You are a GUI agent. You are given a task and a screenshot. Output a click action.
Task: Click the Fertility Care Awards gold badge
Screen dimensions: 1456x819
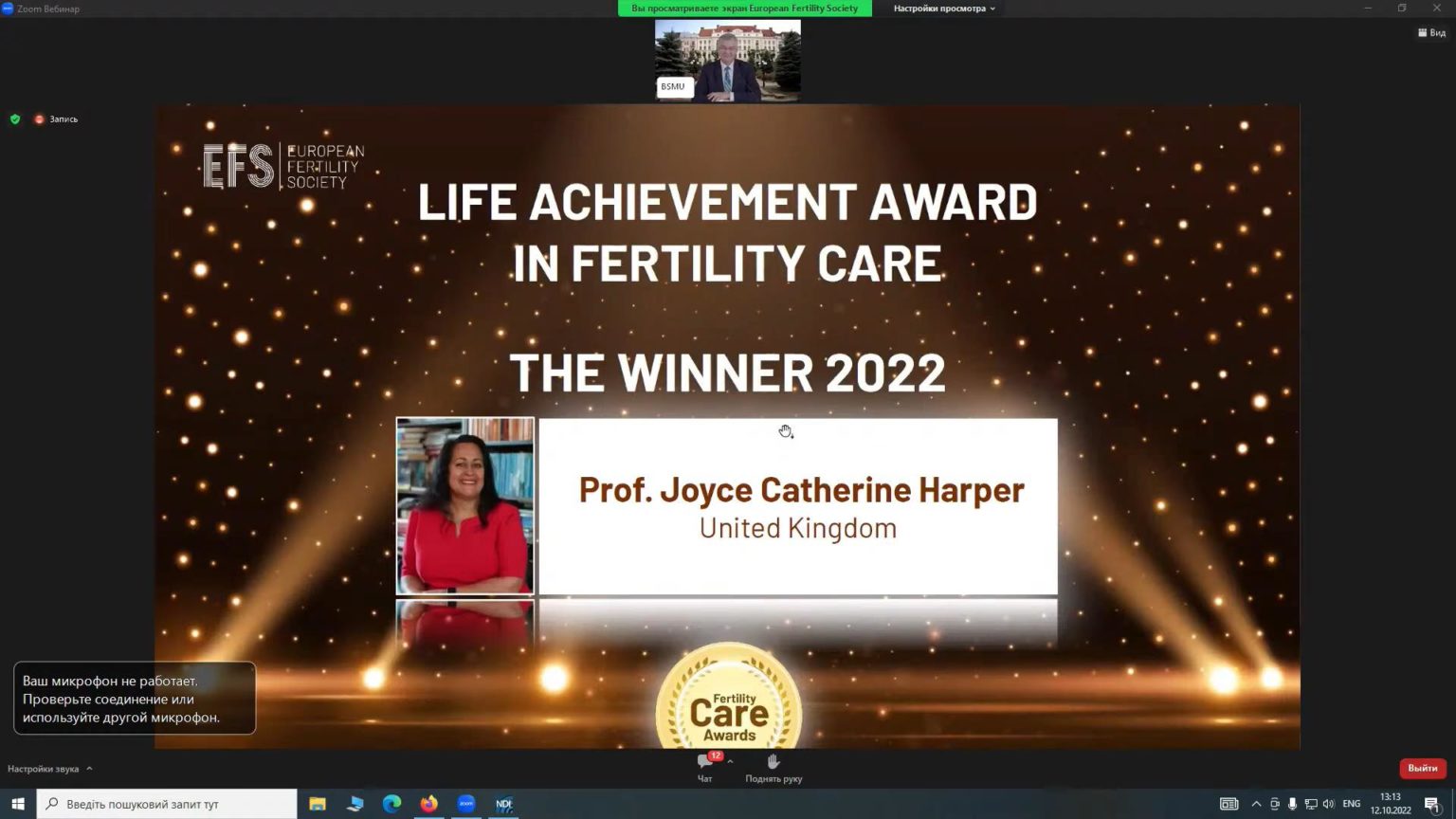[x=729, y=698]
